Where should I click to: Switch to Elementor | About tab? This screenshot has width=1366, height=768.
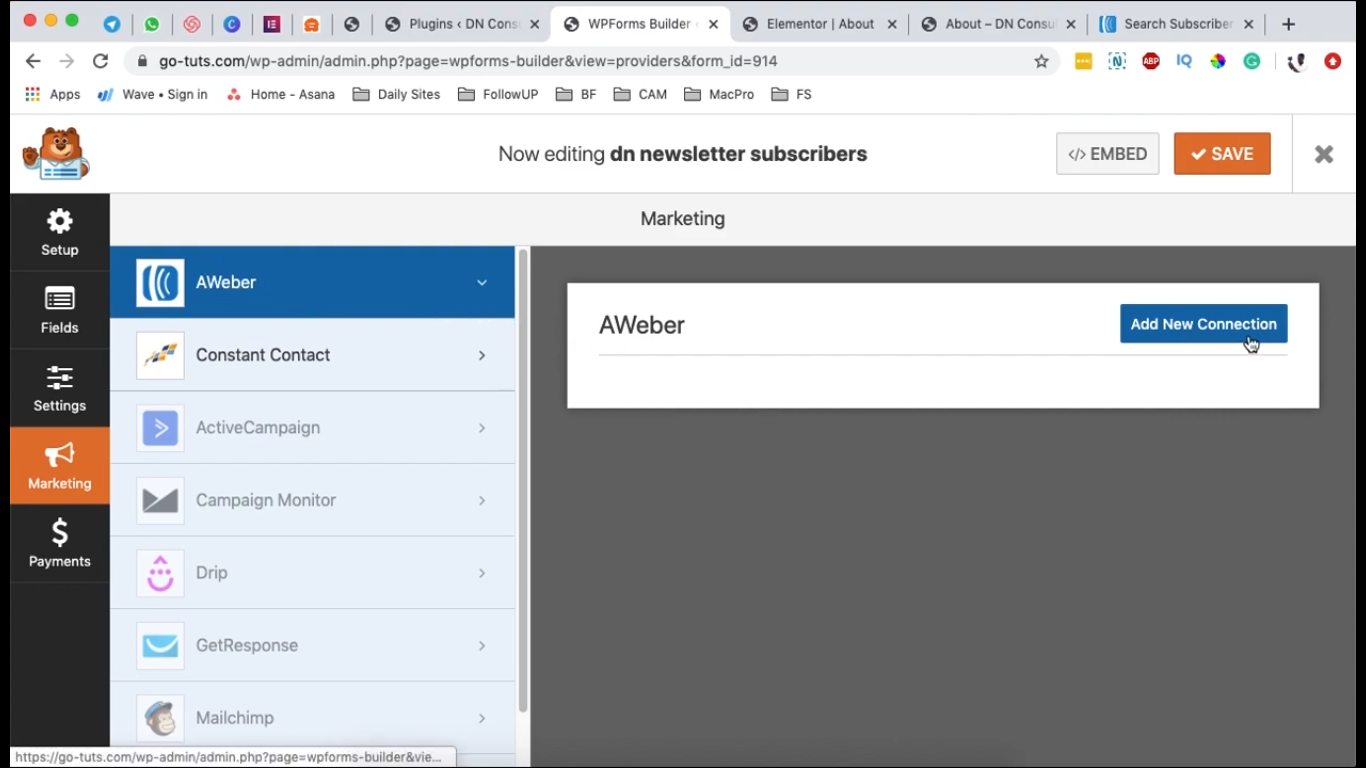[x=818, y=24]
